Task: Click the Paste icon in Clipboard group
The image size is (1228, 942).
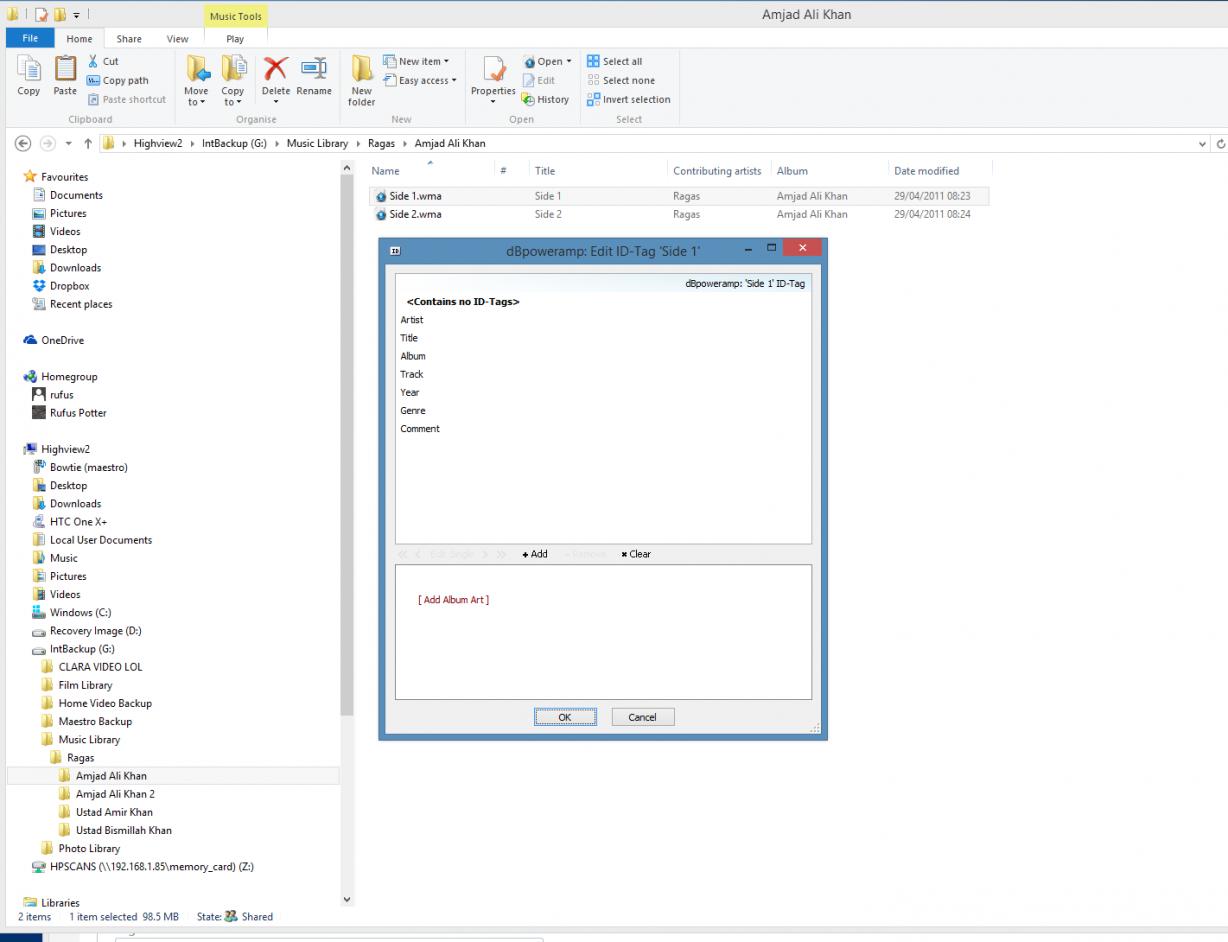Action: [x=65, y=70]
